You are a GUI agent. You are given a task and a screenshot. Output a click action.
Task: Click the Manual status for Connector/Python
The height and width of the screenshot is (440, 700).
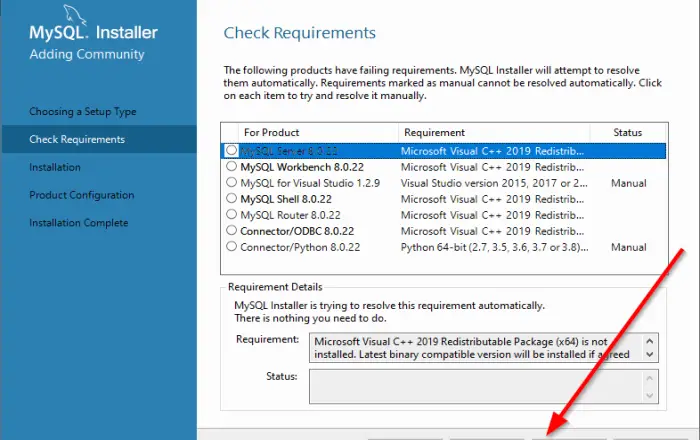tap(629, 247)
